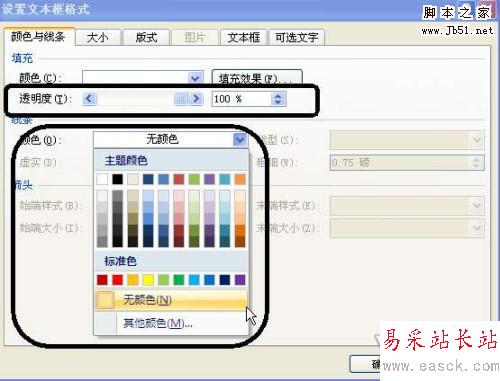Select light blue standard color swatch

(194, 280)
